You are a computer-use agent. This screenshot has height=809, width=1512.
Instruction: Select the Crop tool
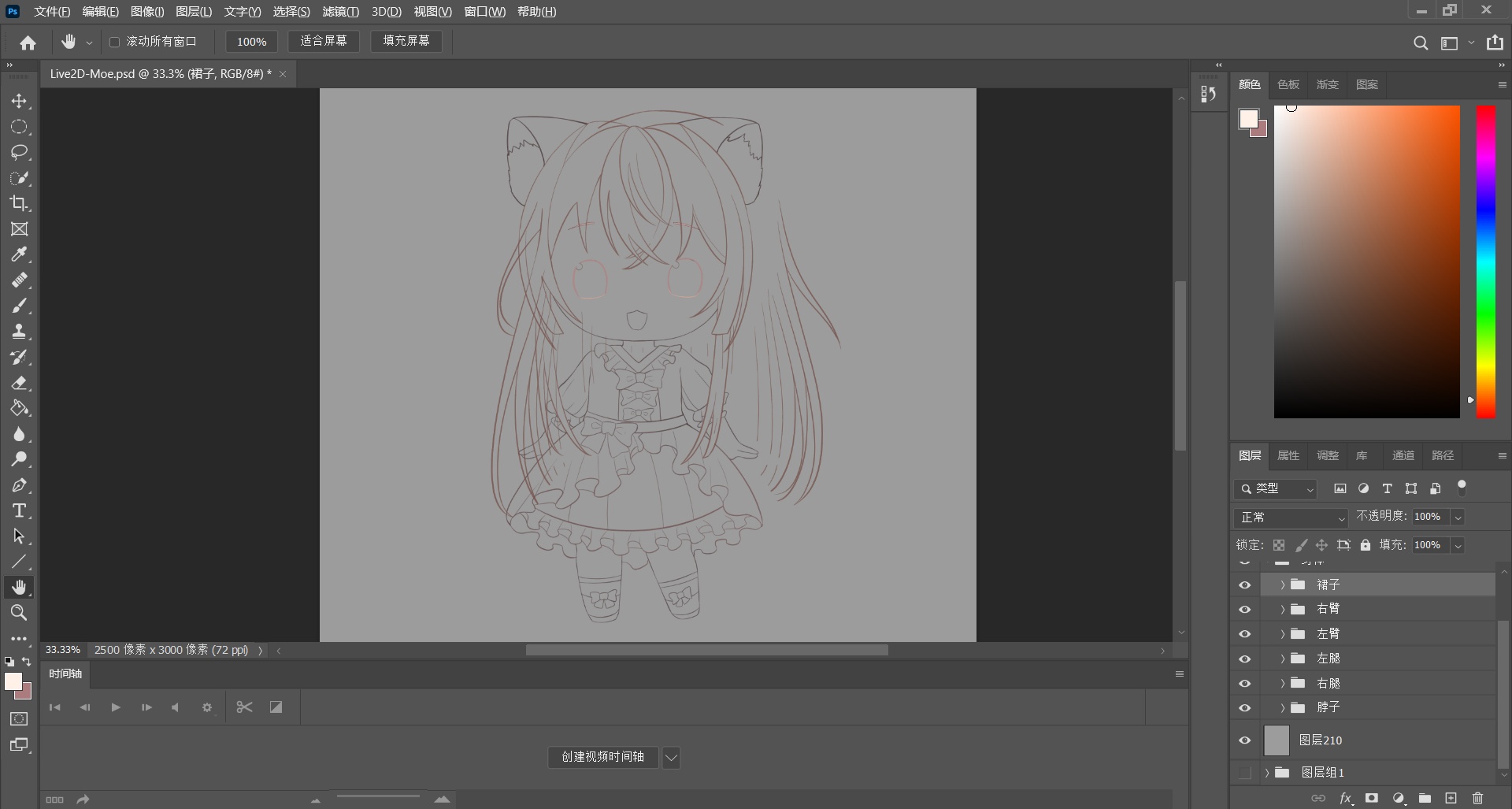[19, 203]
